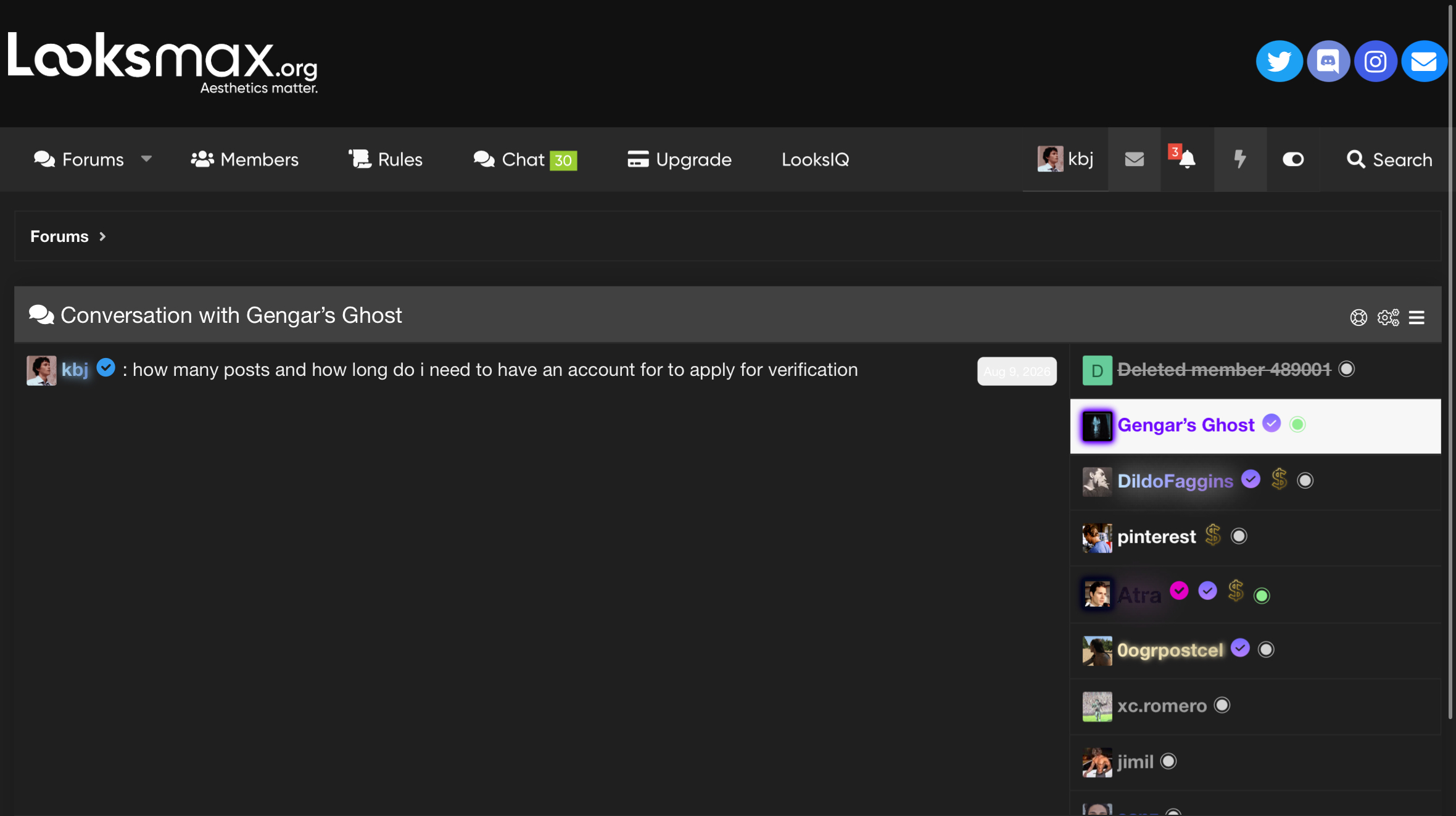1456x816 pixels.
Task: Go to the Rules page
Action: click(386, 159)
